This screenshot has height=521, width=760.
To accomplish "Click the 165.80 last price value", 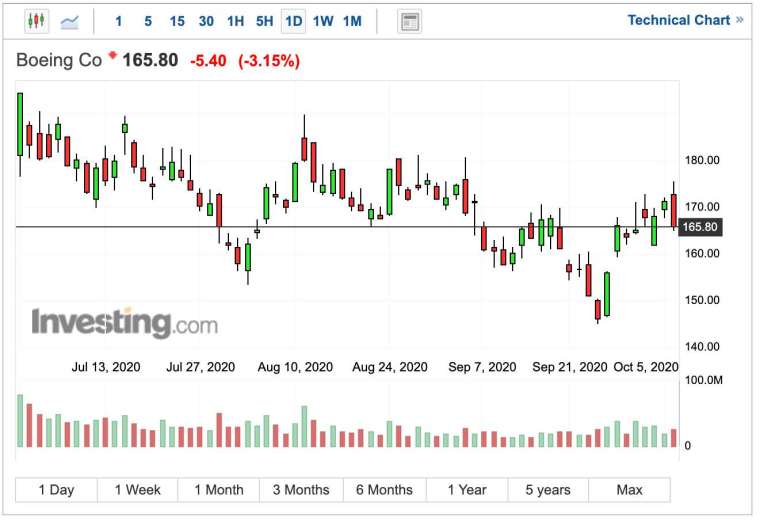I will coord(150,60).
